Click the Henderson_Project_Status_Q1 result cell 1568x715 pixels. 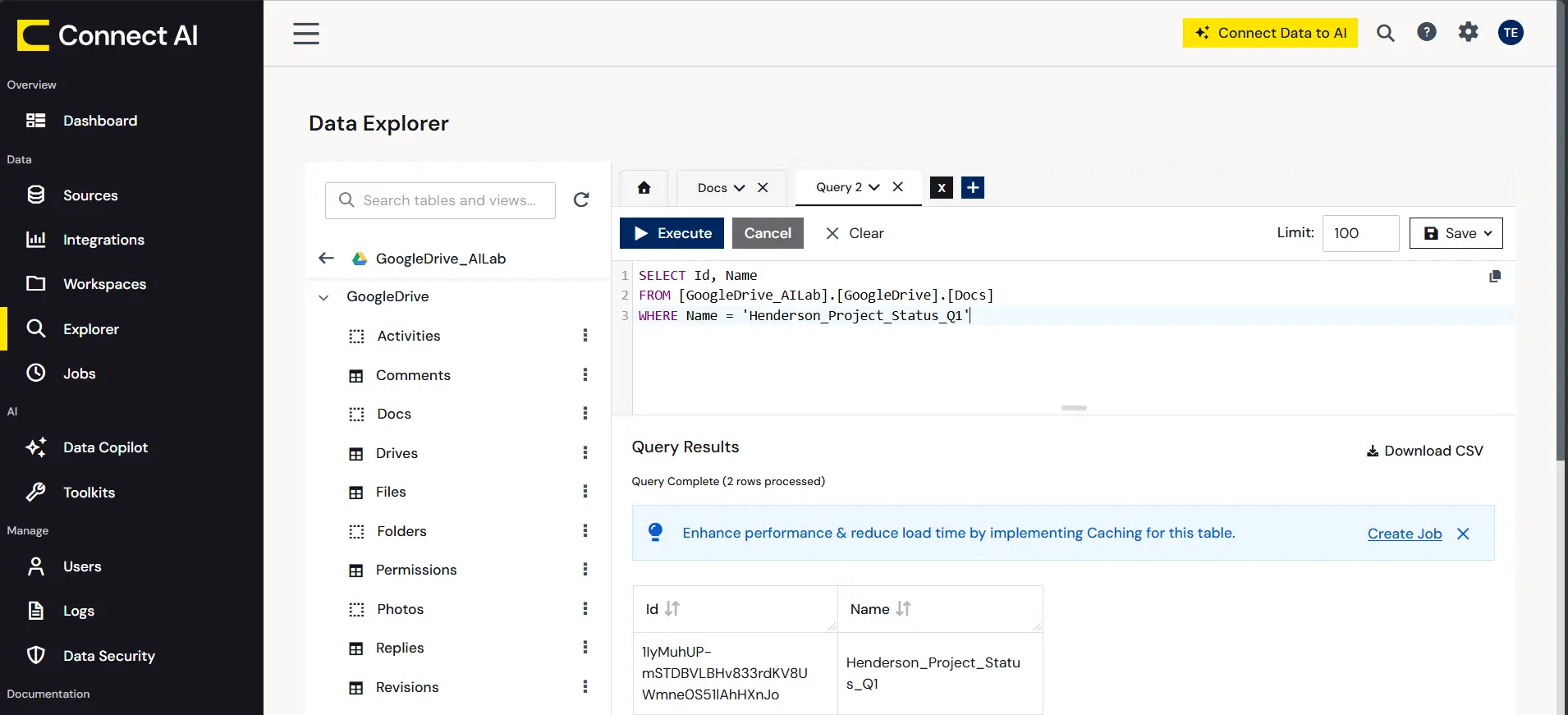point(940,673)
